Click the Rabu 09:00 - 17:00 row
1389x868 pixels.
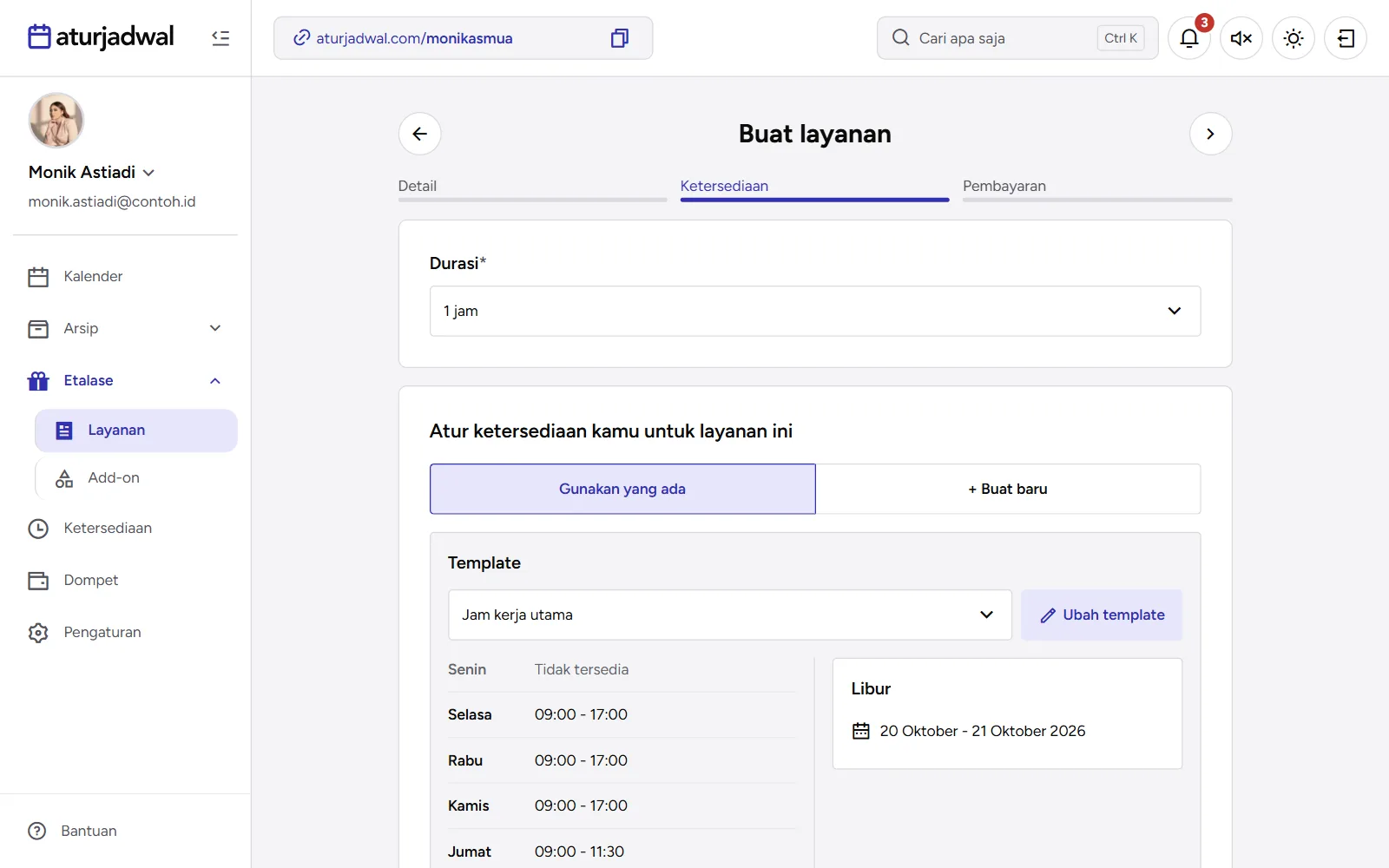[622, 760]
